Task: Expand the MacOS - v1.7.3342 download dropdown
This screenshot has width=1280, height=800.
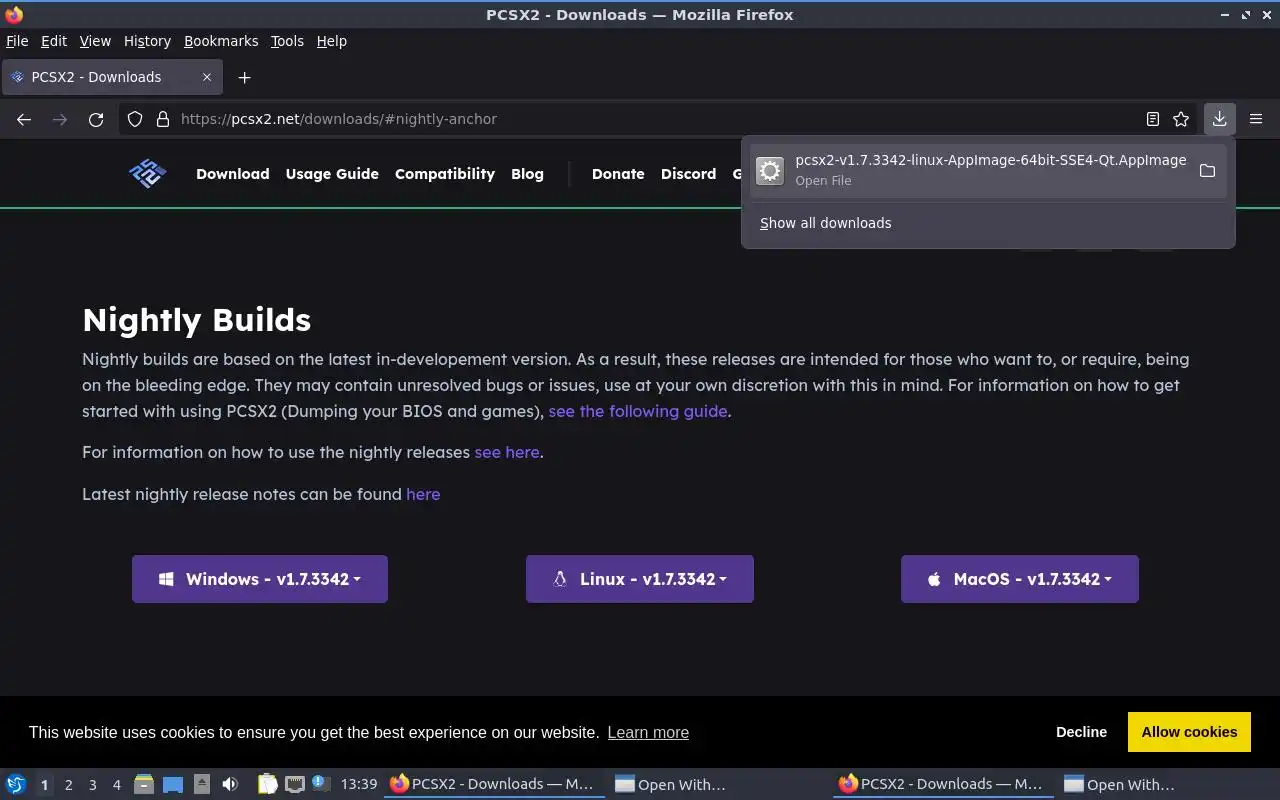Action: pyautogui.click(x=1020, y=579)
